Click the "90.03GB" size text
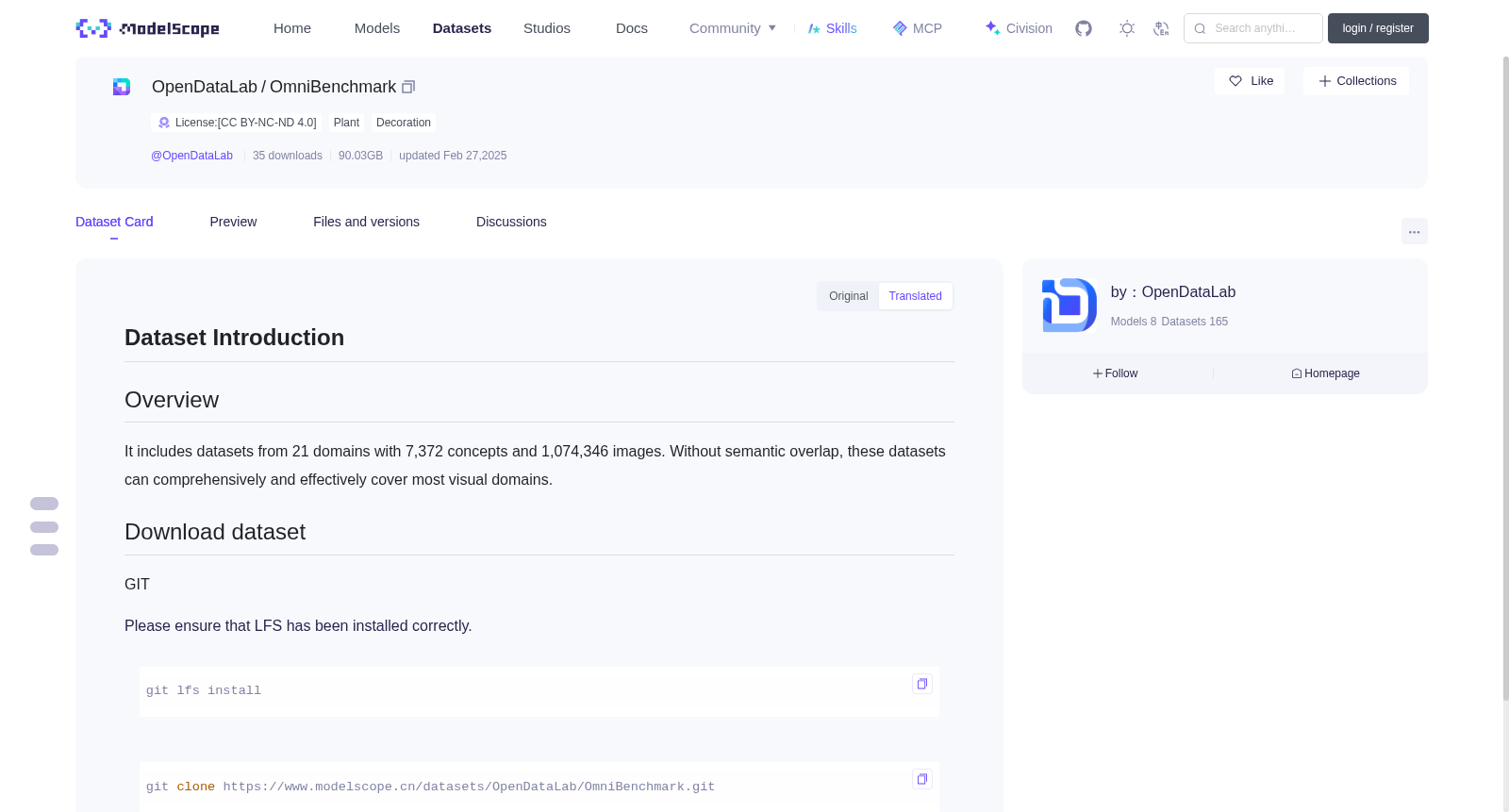Viewport: 1509px width, 812px height. (x=360, y=156)
